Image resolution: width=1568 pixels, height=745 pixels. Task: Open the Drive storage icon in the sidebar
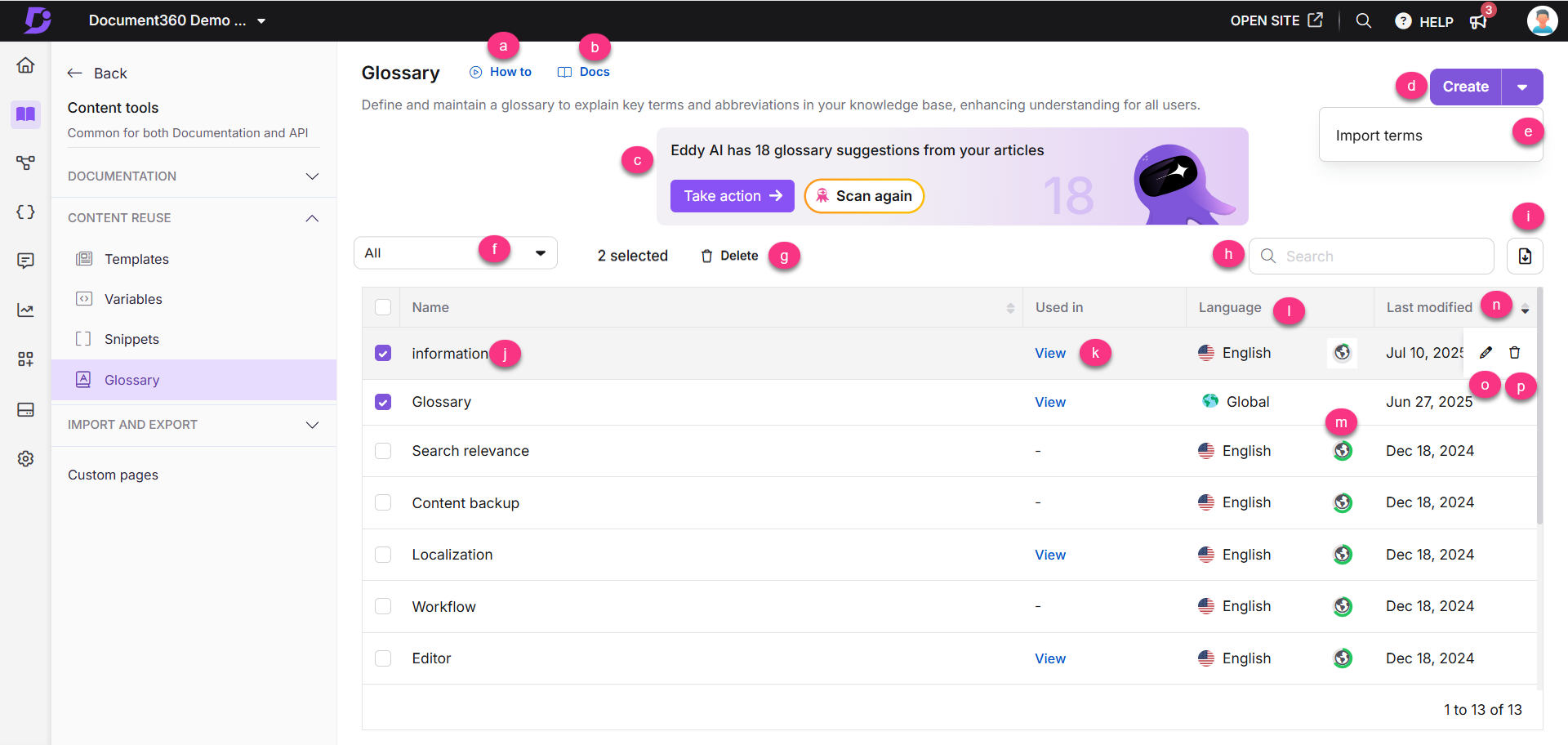(25, 409)
